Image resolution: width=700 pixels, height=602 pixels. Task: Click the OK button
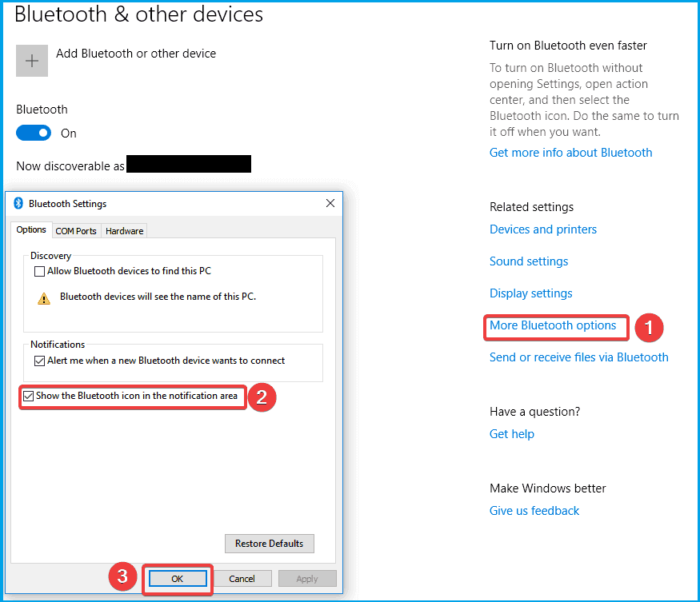tap(178, 579)
